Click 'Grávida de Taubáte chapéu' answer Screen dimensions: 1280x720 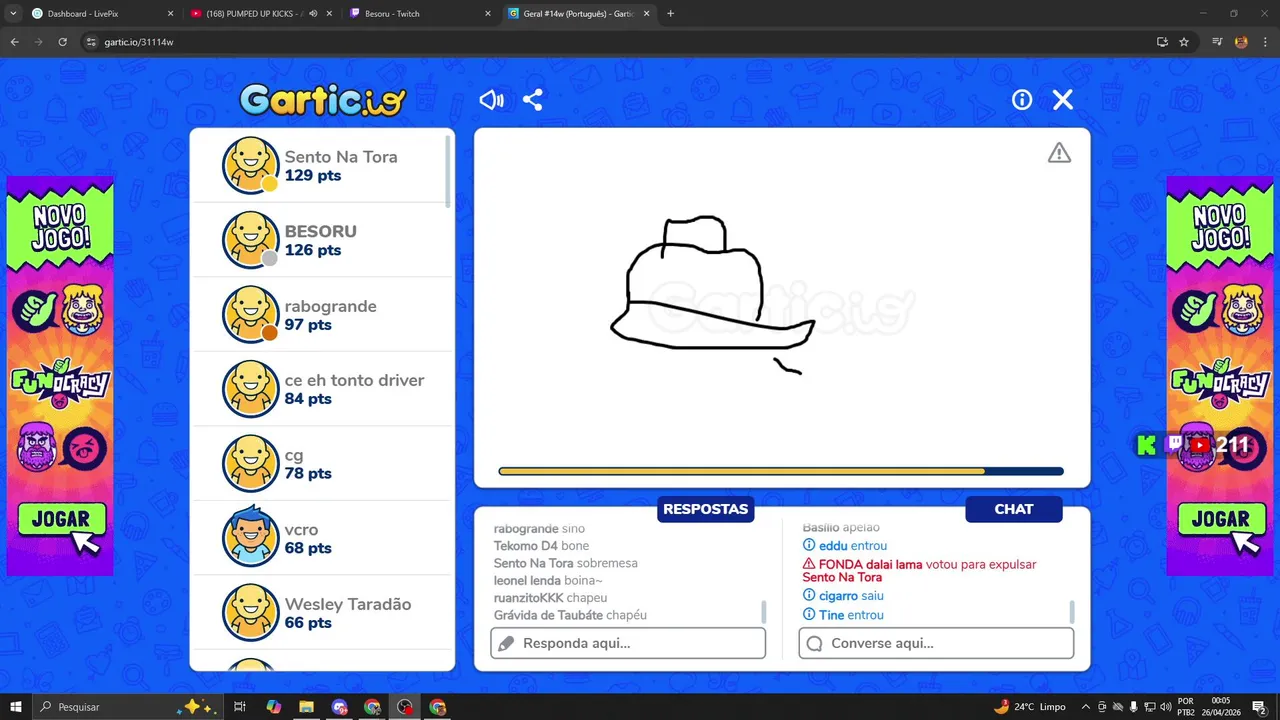[x=570, y=615]
